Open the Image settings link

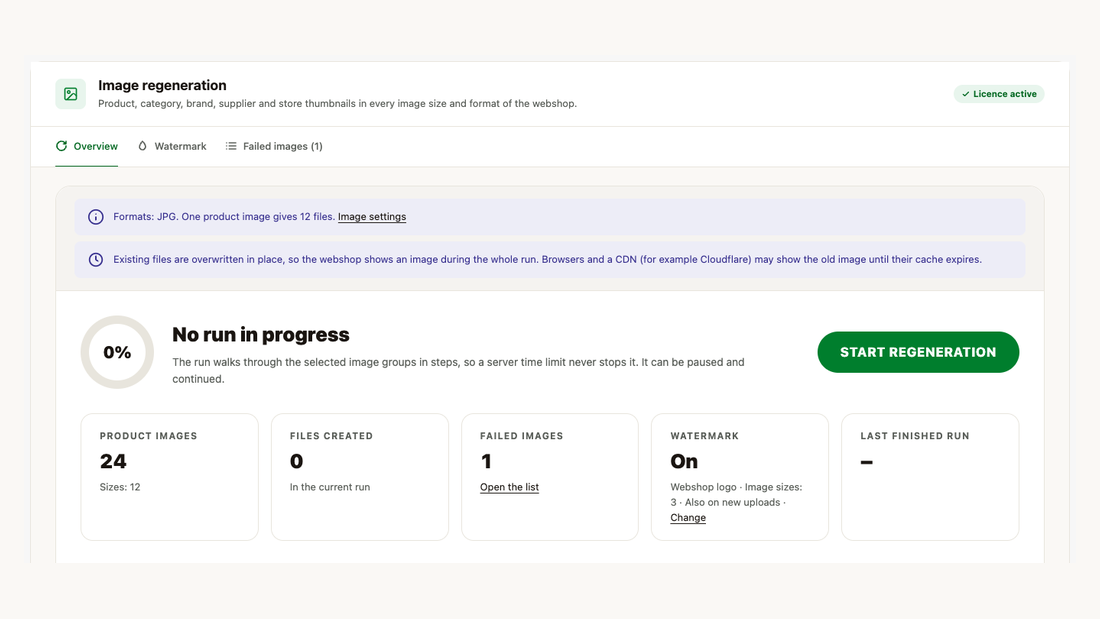(372, 217)
